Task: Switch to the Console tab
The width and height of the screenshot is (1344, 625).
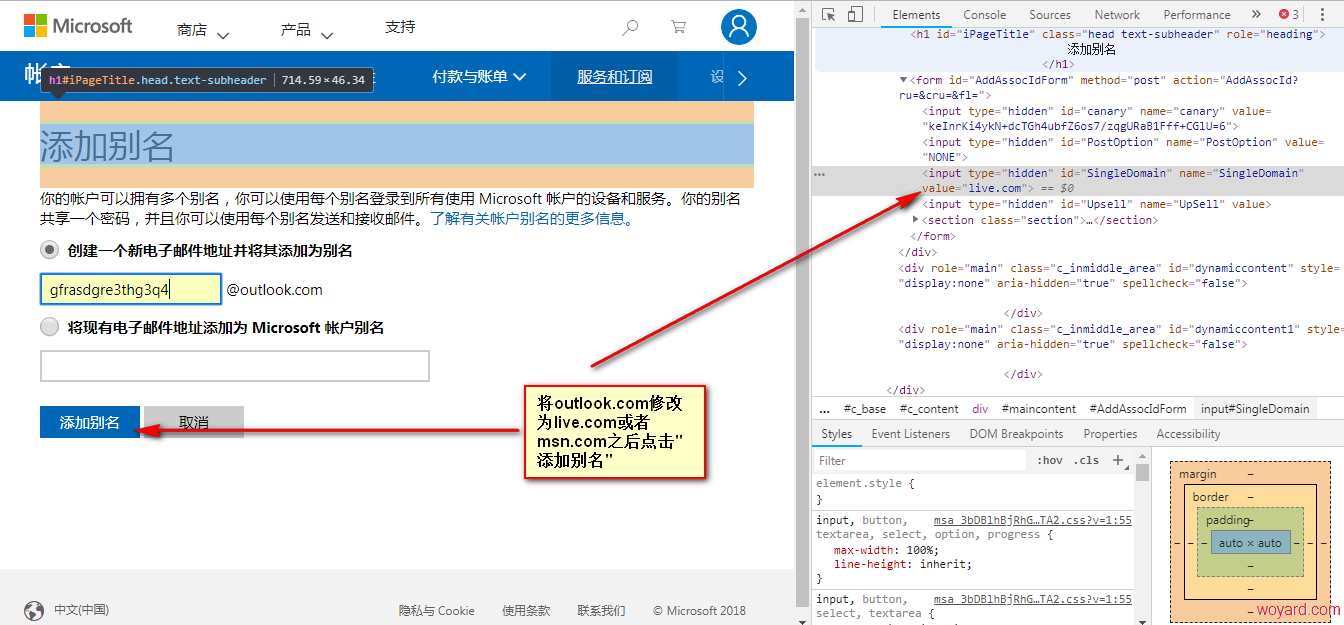Action: pyautogui.click(x=985, y=14)
